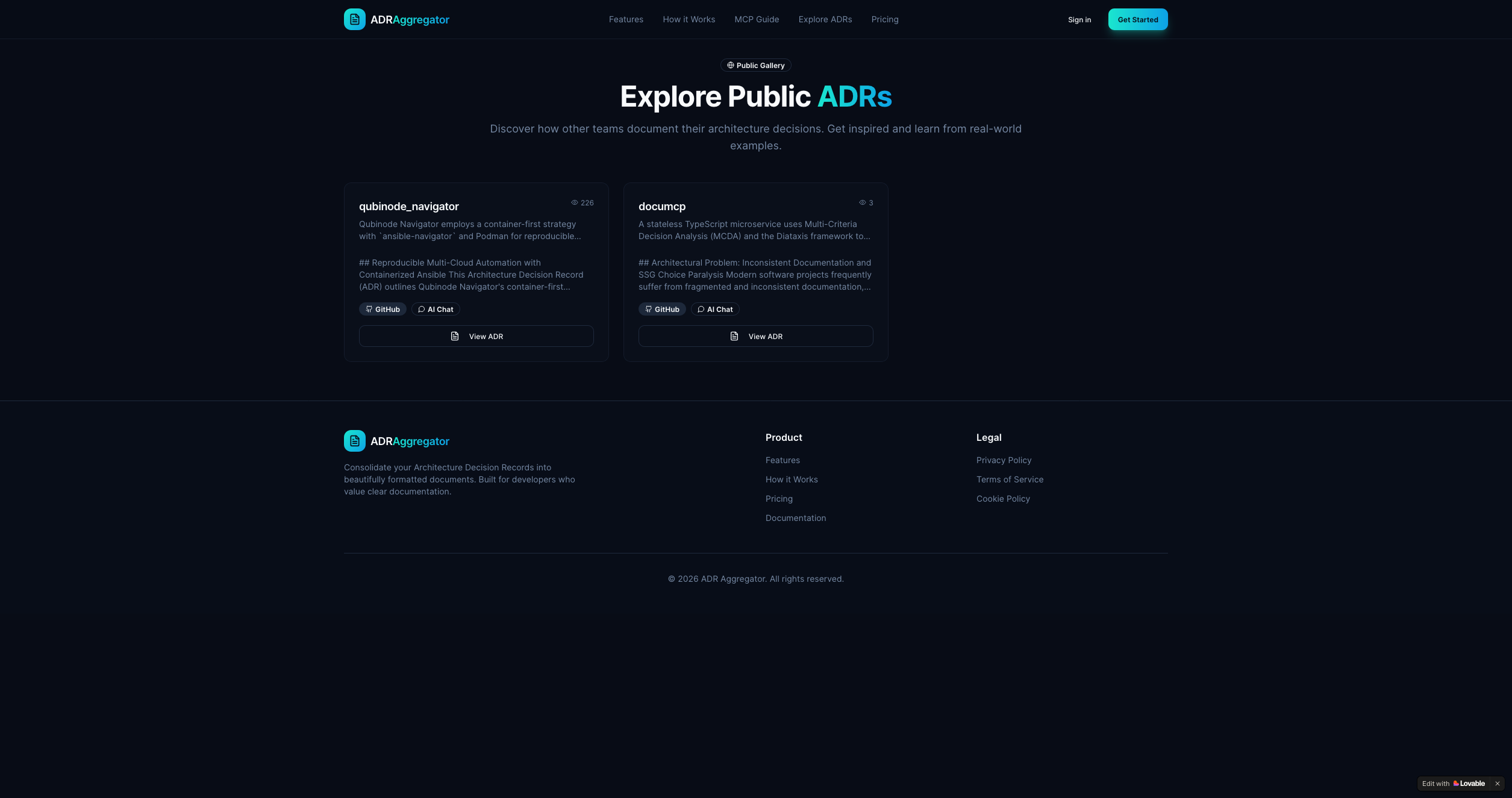Image resolution: width=1512 pixels, height=798 pixels.
Task: Open AI Chat for the documcp ADR
Action: pyautogui.click(x=715, y=309)
